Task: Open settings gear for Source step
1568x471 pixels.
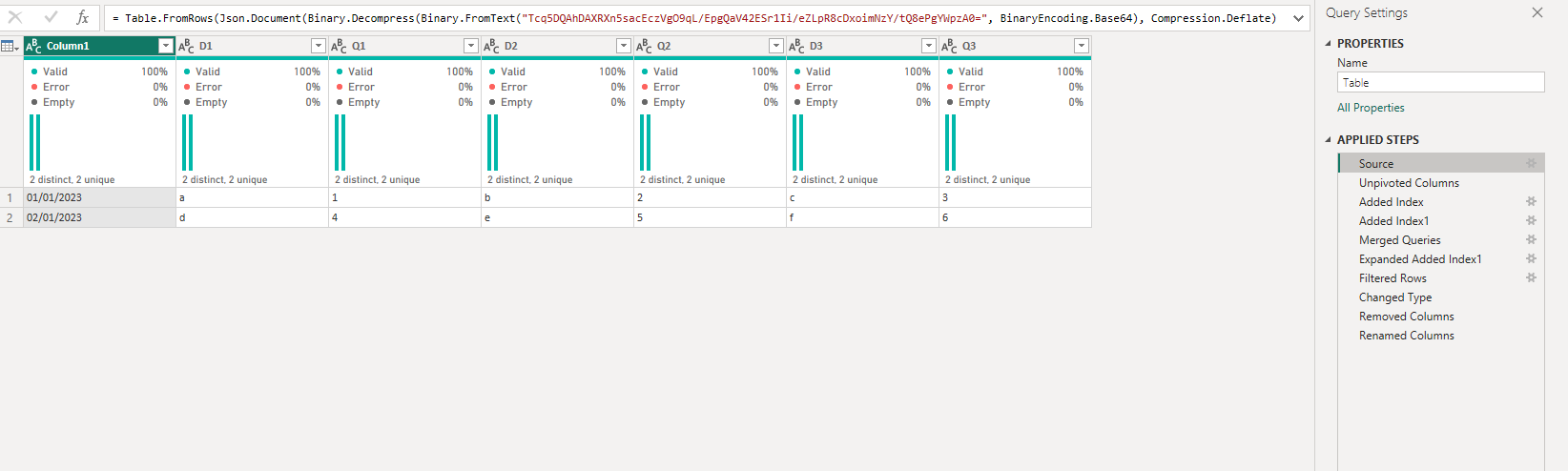Action: pyautogui.click(x=1531, y=163)
